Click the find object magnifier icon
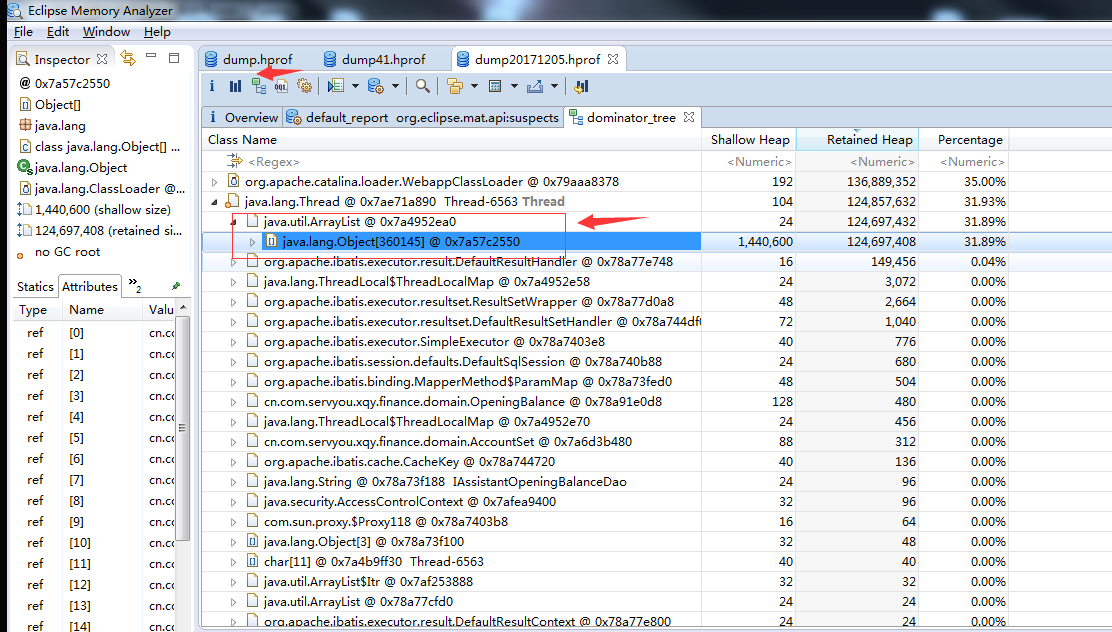 pyautogui.click(x=423, y=87)
